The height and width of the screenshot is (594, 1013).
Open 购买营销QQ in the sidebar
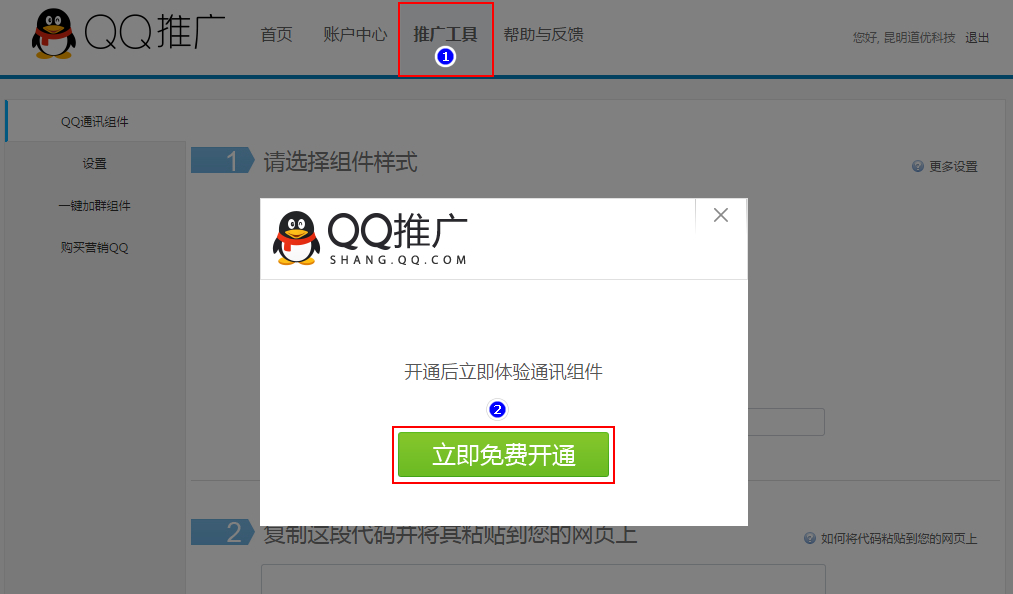pyautogui.click(x=95, y=248)
